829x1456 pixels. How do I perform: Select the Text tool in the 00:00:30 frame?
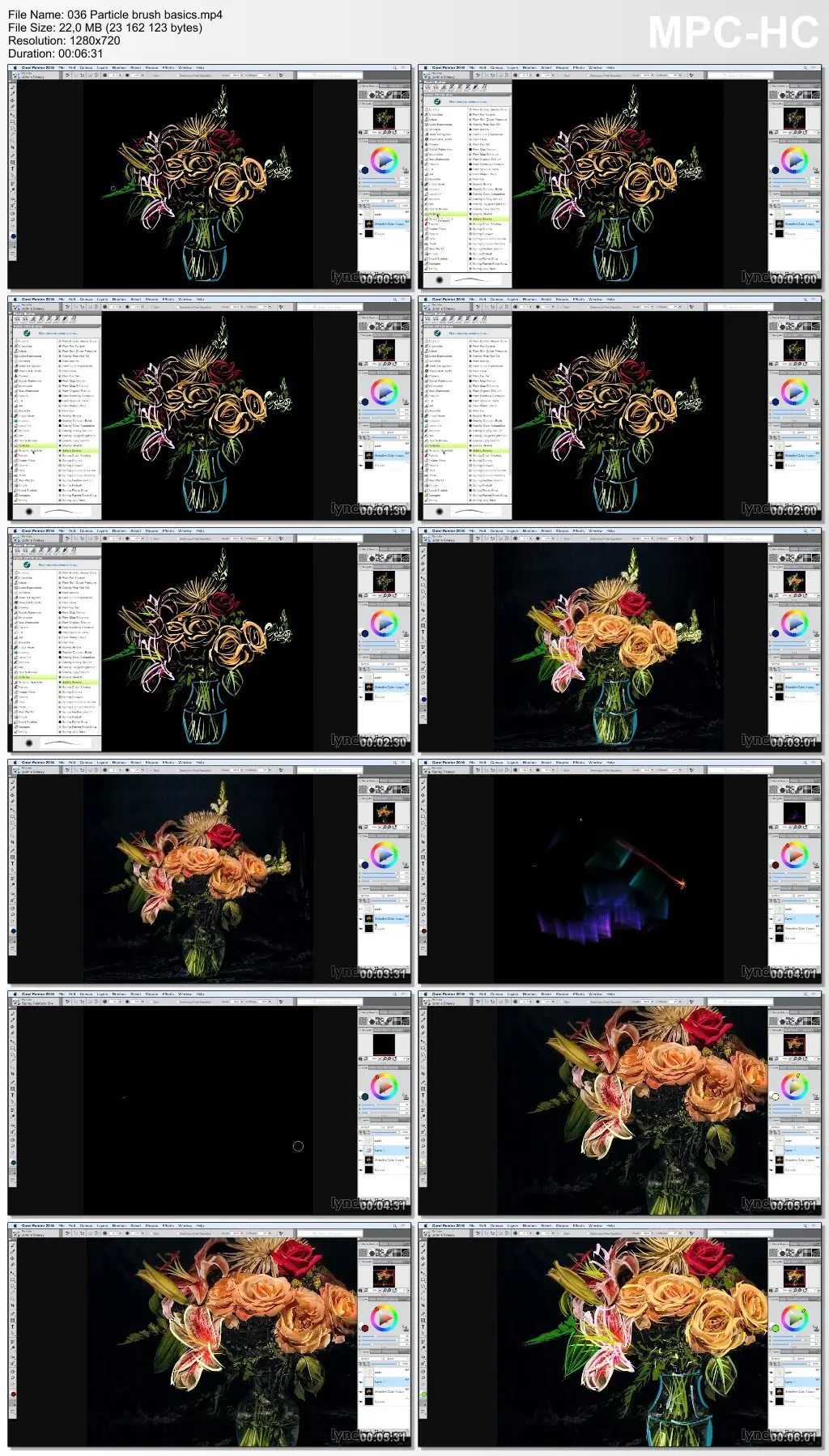tap(12, 169)
